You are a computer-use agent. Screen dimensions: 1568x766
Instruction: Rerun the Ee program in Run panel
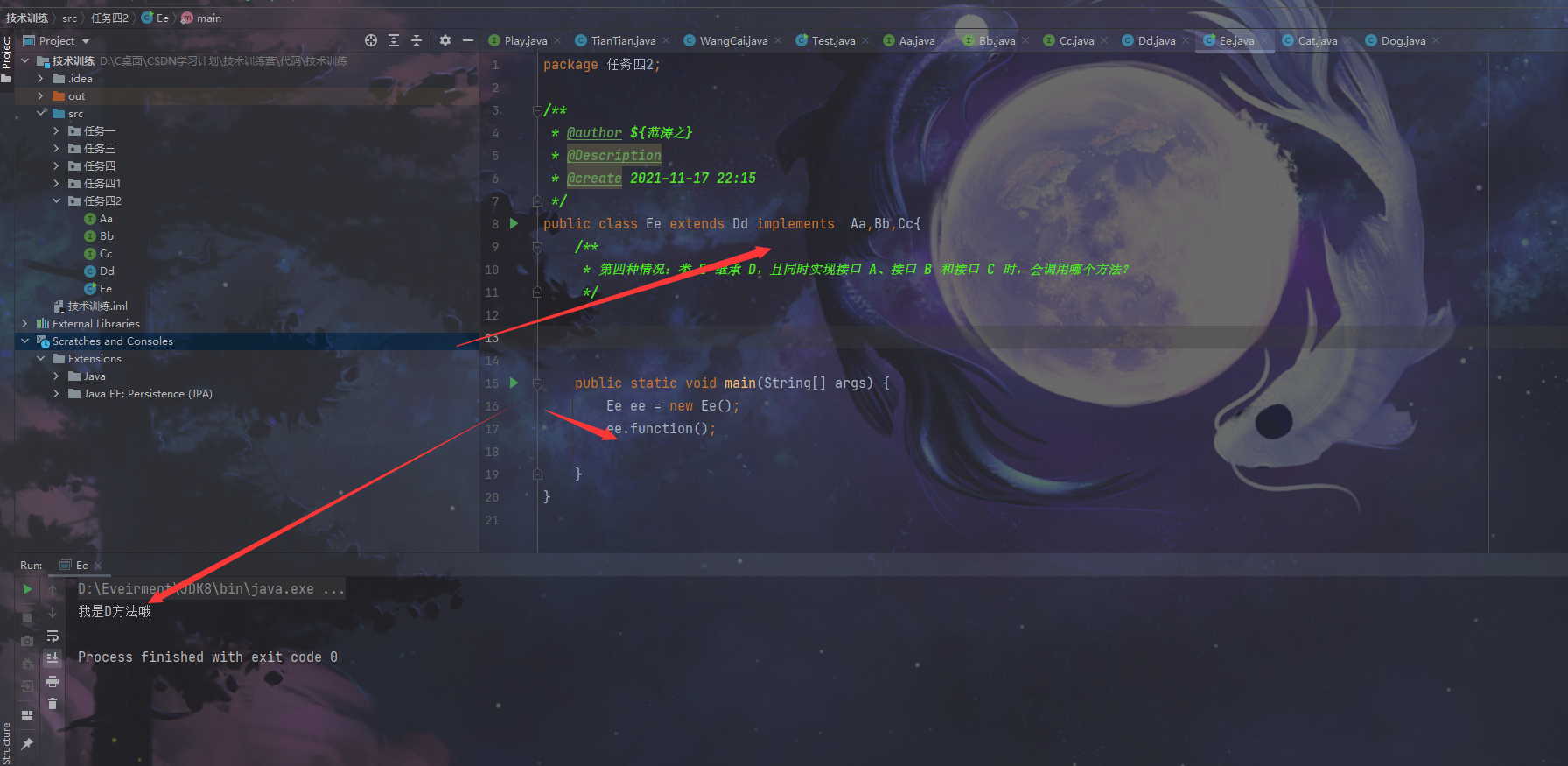point(27,589)
